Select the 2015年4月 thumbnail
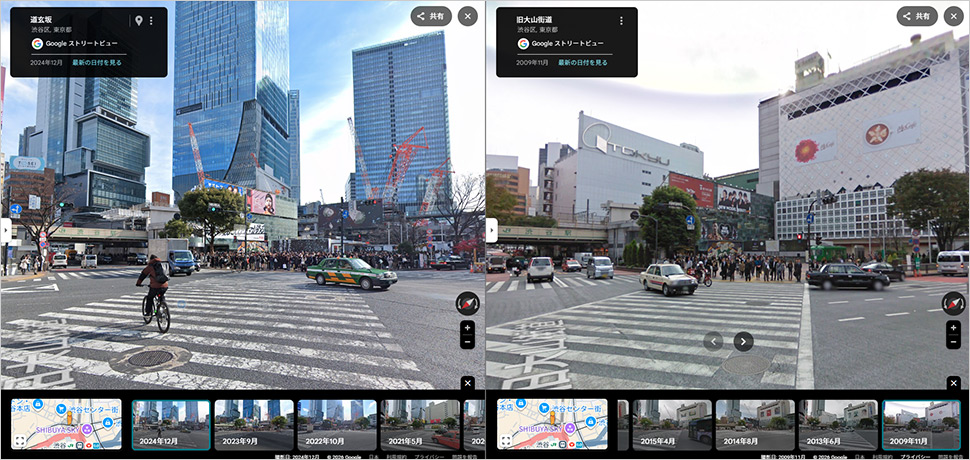 tap(672, 424)
